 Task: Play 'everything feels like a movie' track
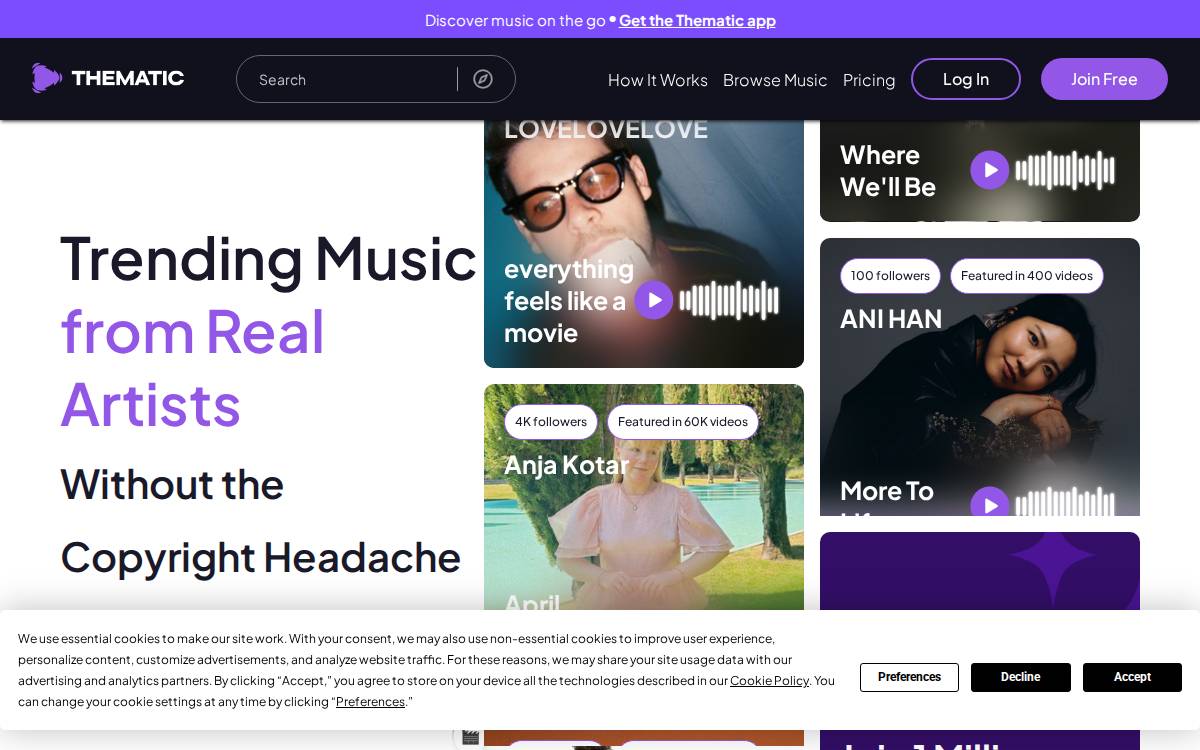pyautogui.click(x=654, y=300)
